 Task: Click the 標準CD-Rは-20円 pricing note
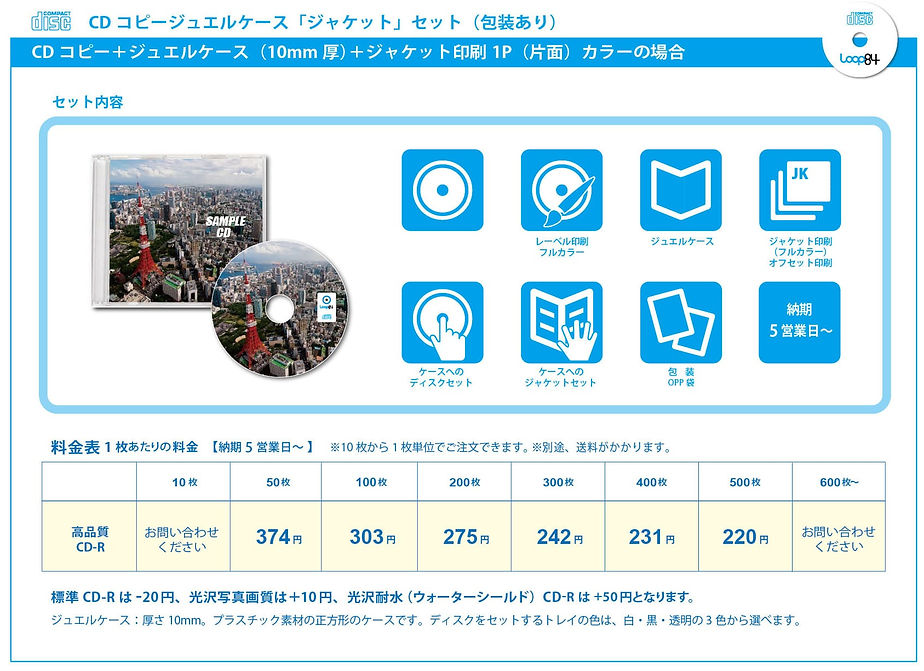(373, 597)
